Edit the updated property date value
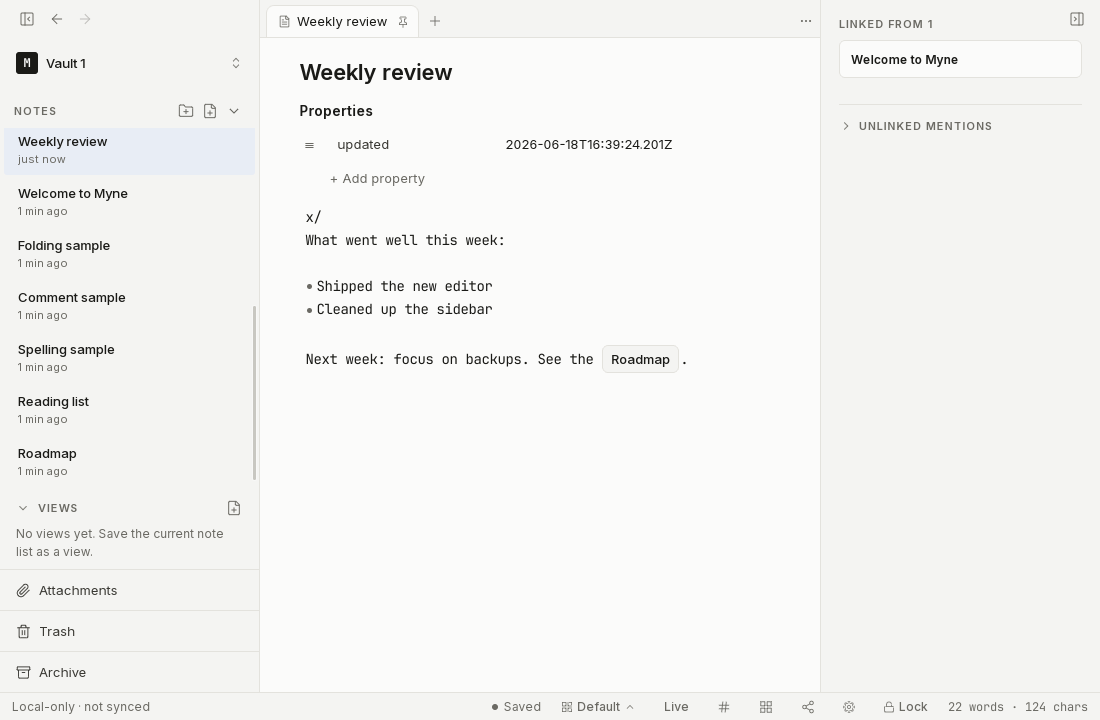This screenshot has width=1100, height=720. tap(589, 145)
